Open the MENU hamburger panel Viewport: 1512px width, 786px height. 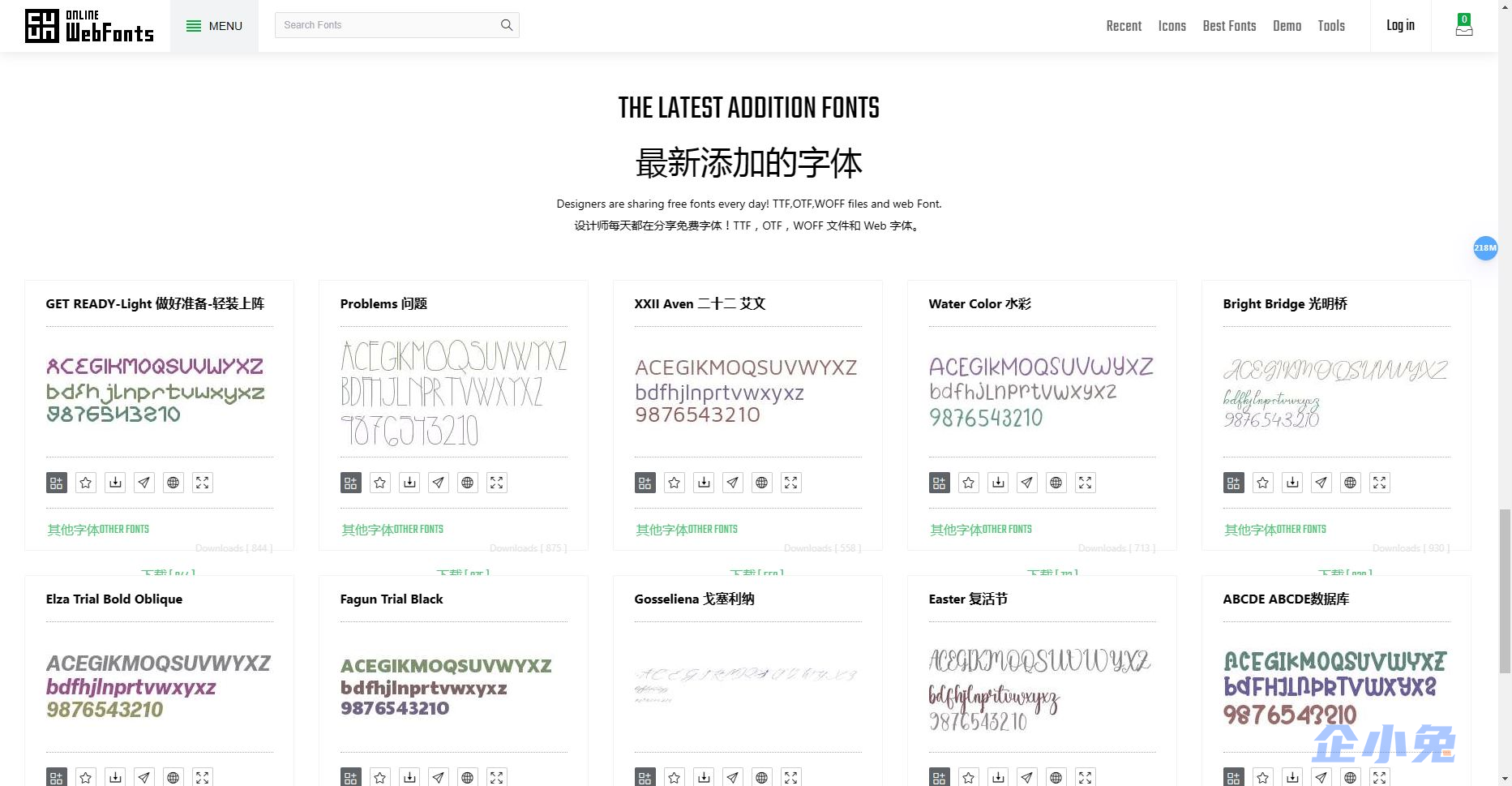pyautogui.click(x=214, y=25)
